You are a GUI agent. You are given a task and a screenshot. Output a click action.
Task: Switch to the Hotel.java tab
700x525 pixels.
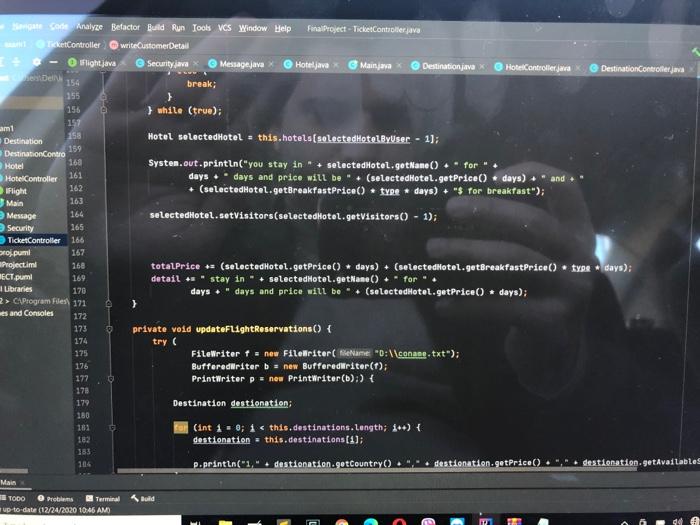pyautogui.click(x=306, y=65)
